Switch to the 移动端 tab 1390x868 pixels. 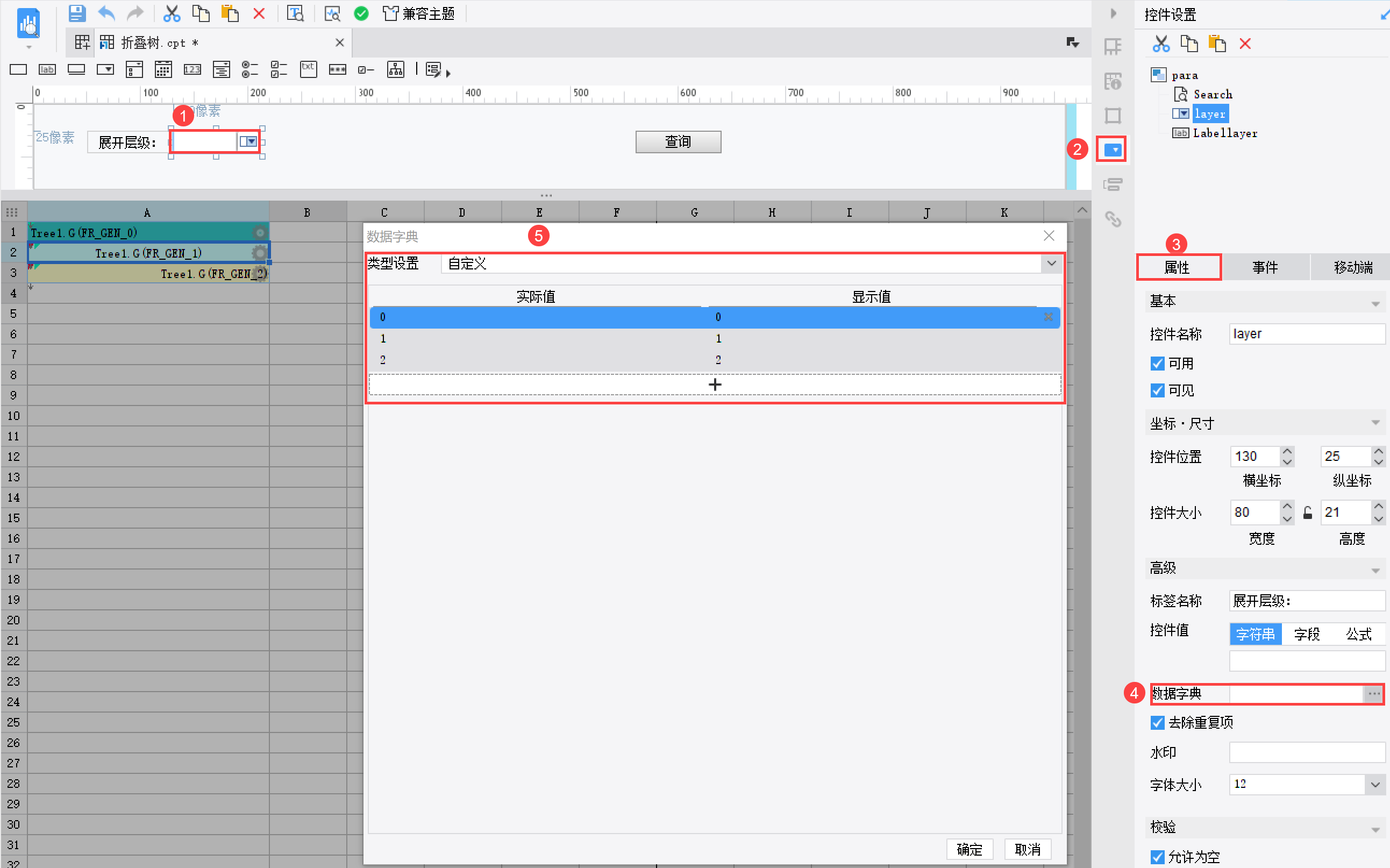coord(1352,267)
